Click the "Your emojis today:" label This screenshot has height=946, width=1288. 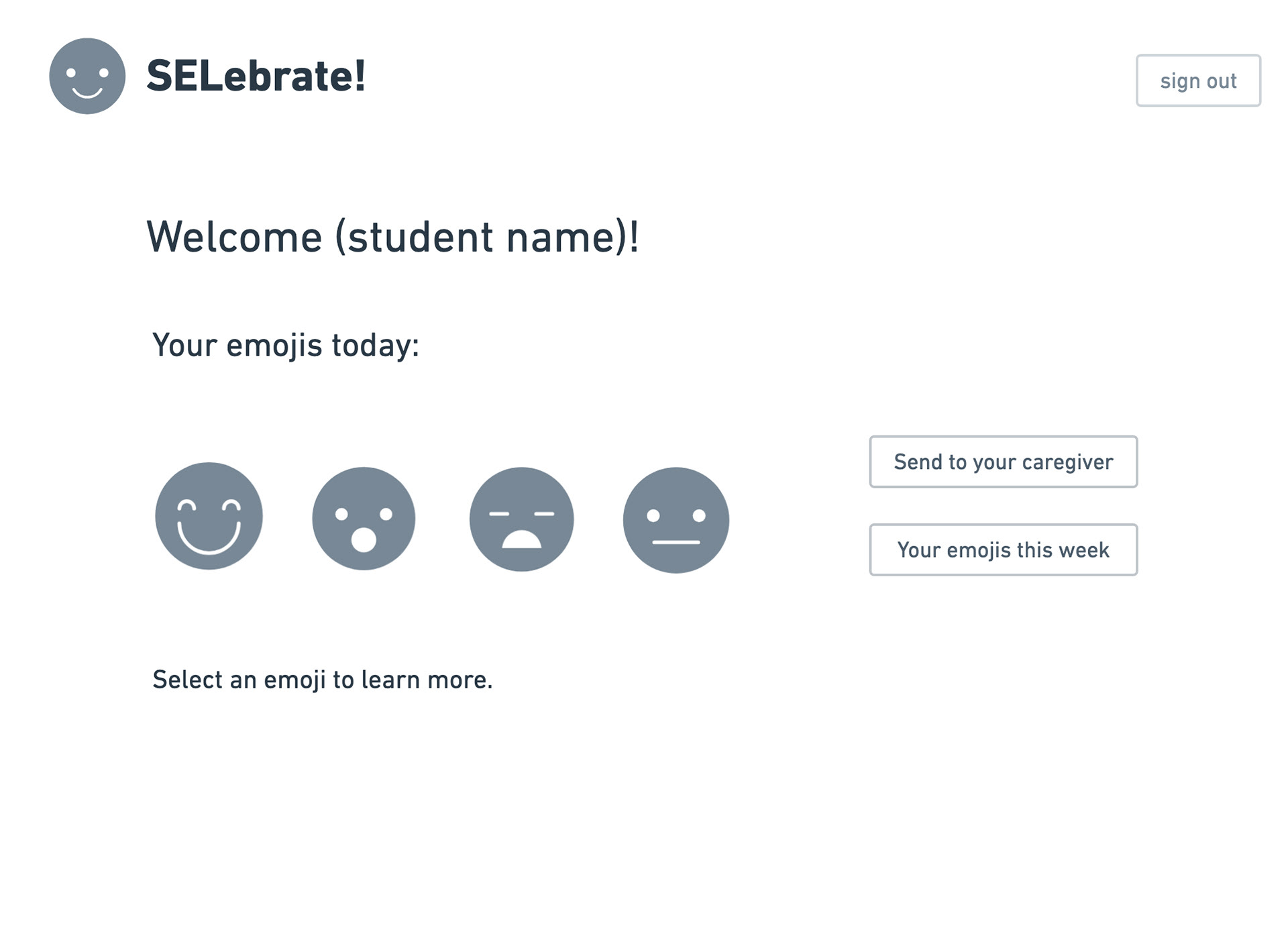coord(286,345)
